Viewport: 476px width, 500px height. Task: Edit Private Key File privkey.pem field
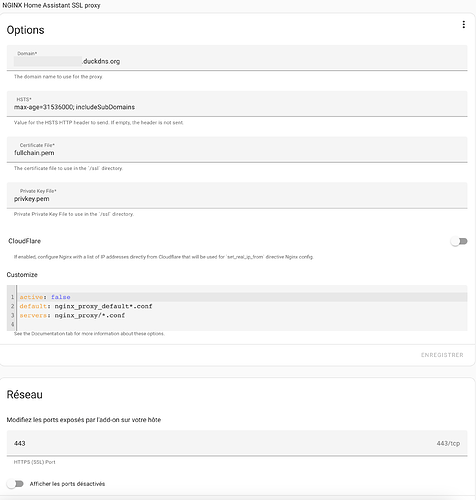237,195
